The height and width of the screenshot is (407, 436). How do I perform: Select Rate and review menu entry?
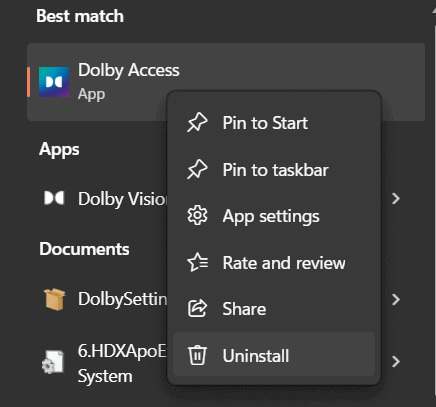click(x=274, y=263)
